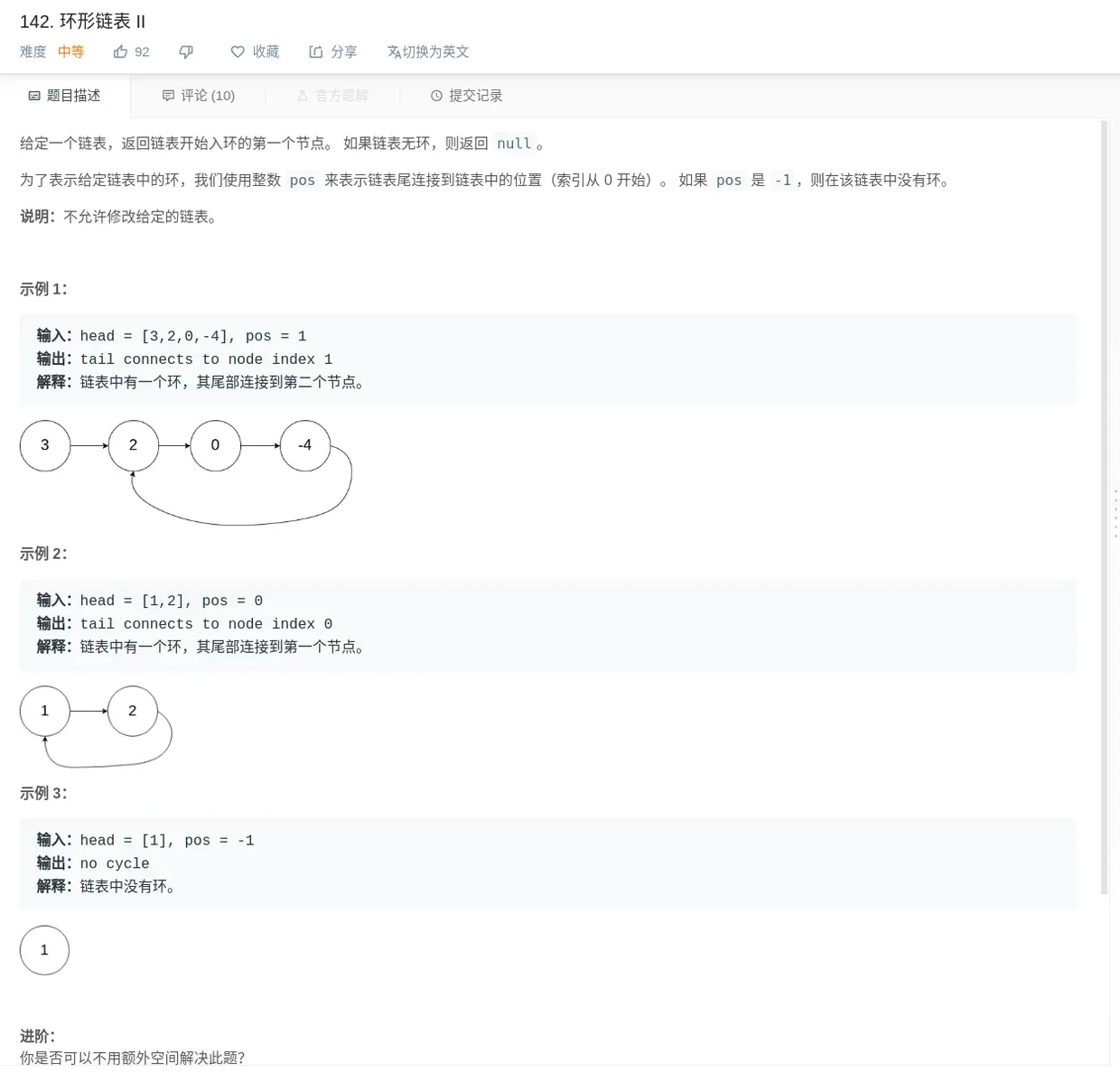This screenshot has width=1120, height=1072.
Task: Open the 提交记录 tab
Action: pyautogui.click(x=467, y=96)
